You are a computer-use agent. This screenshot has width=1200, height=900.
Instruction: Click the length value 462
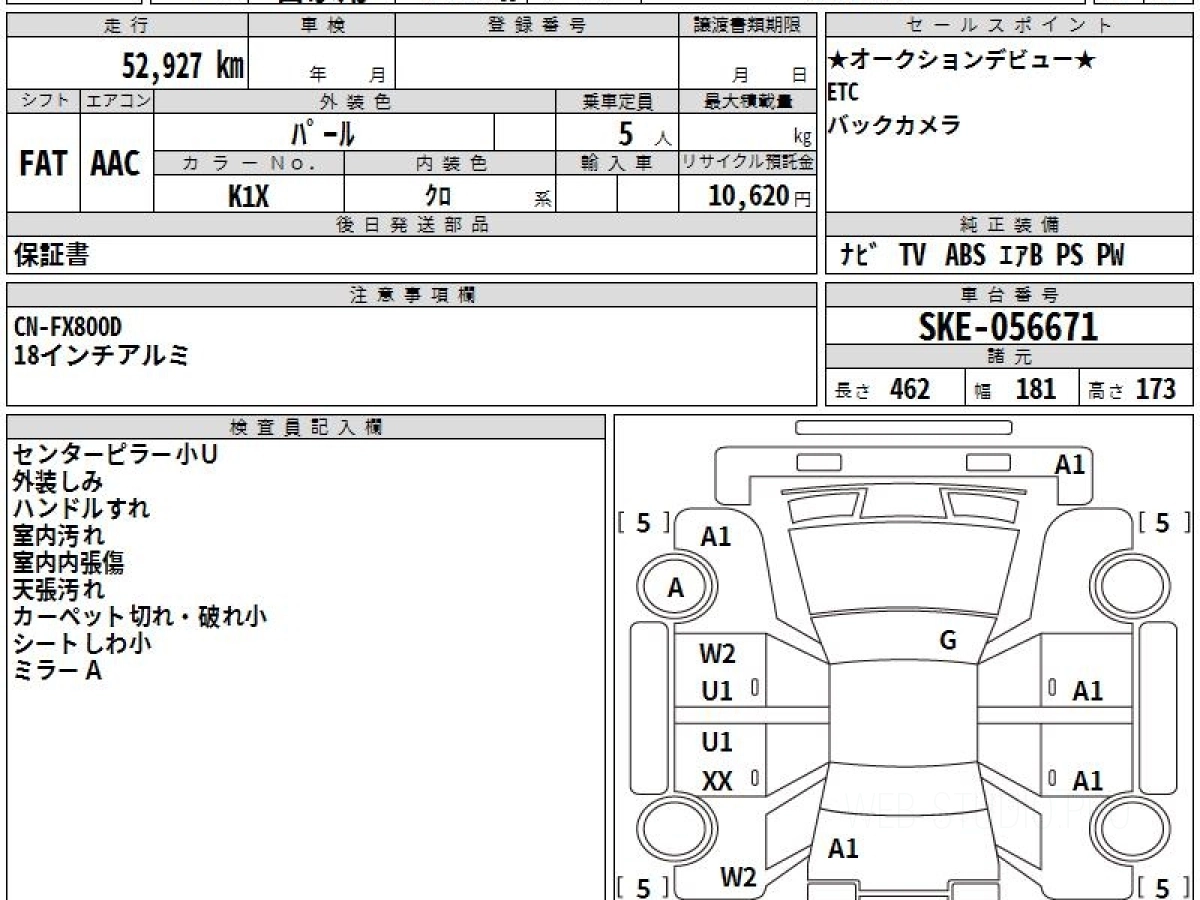[909, 389]
